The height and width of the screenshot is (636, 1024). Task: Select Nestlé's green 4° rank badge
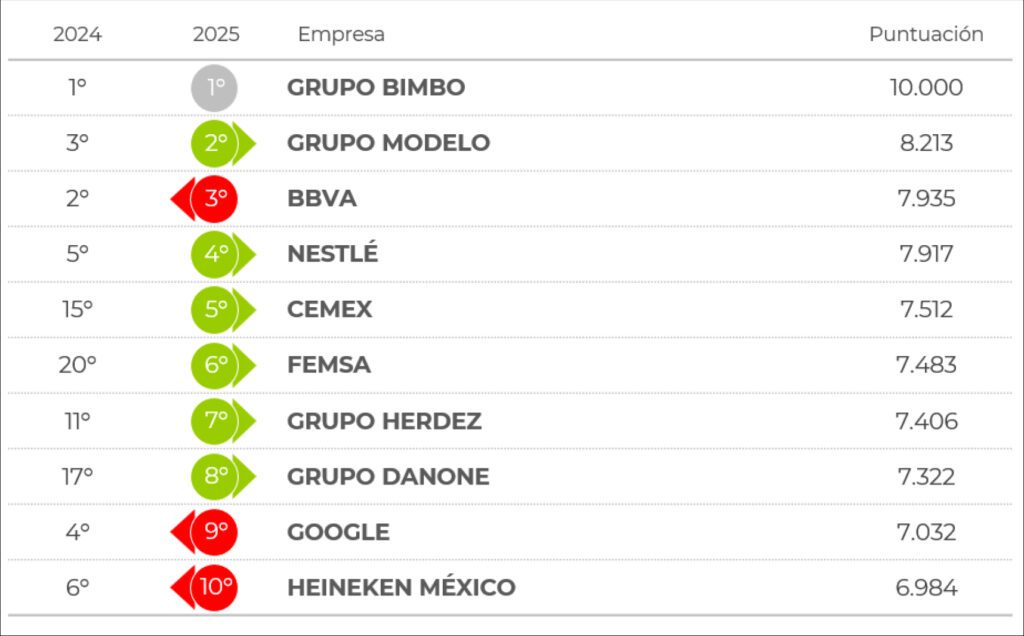coord(217,254)
